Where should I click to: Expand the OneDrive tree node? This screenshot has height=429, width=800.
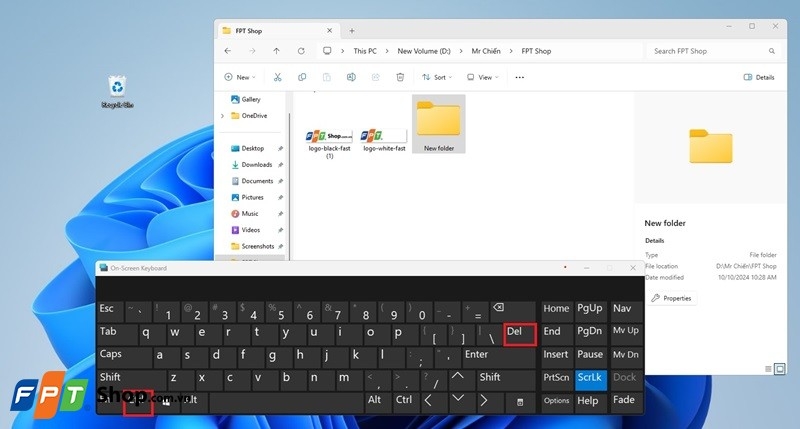pyautogui.click(x=222, y=116)
